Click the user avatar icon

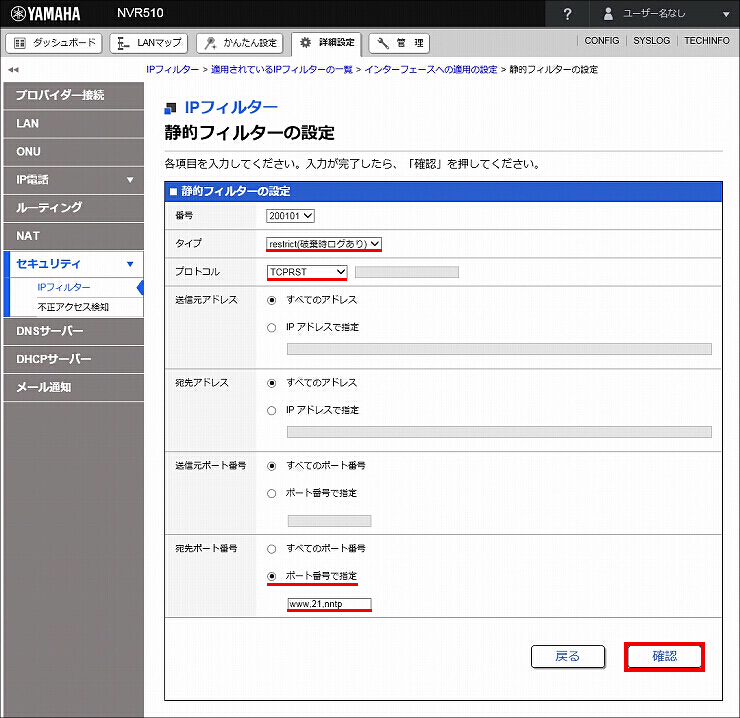(x=608, y=14)
